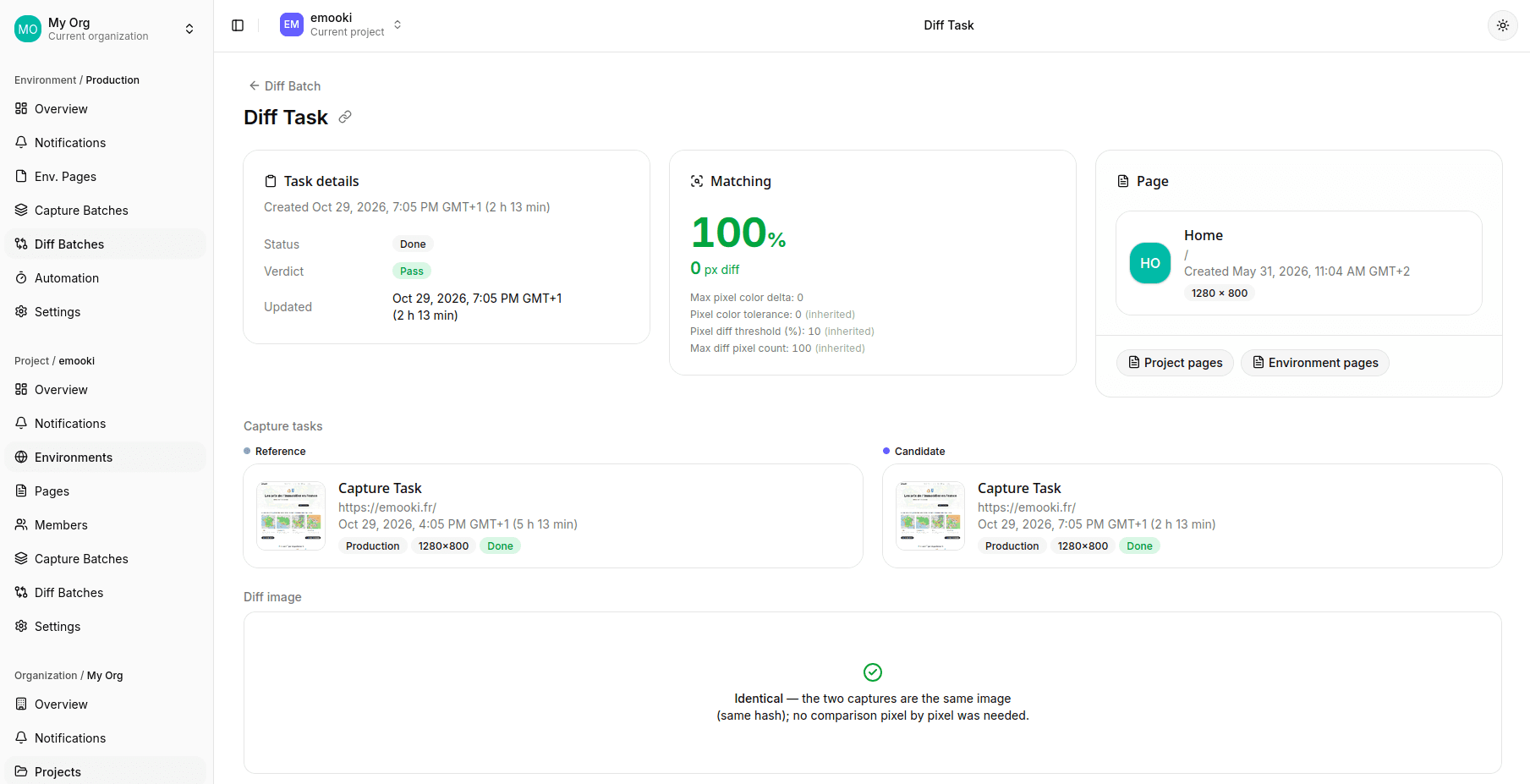The image size is (1530, 784).
Task: Click the Pages document icon under Project
Action: [21, 491]
